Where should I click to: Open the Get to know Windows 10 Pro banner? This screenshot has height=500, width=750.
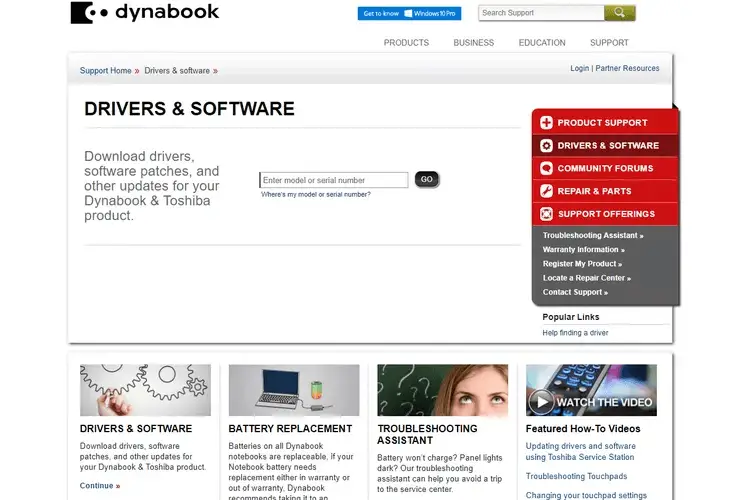tap(409, 13)
